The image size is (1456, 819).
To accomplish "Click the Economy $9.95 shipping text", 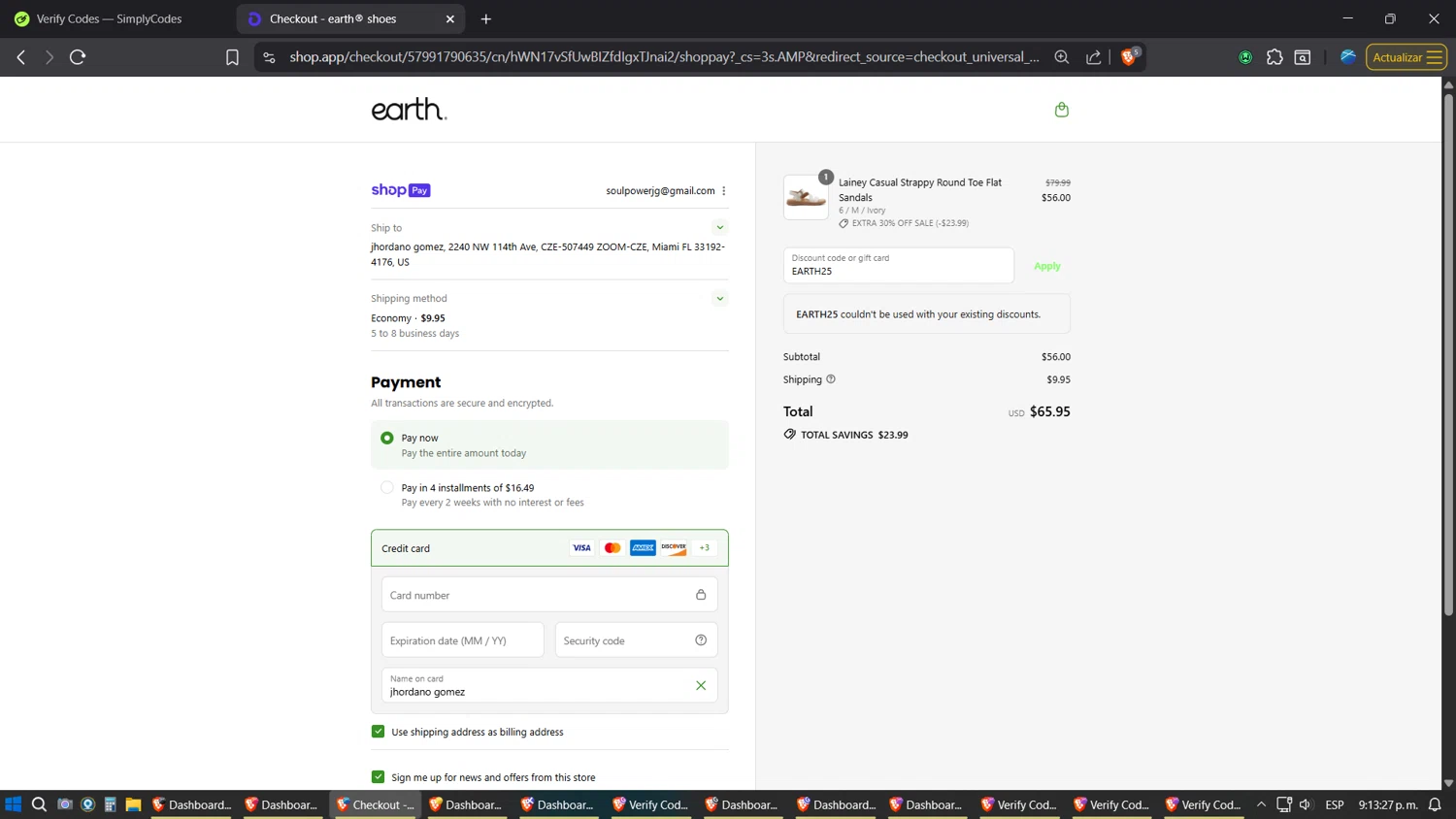I will pyautogui.click(x=408, y=318).
